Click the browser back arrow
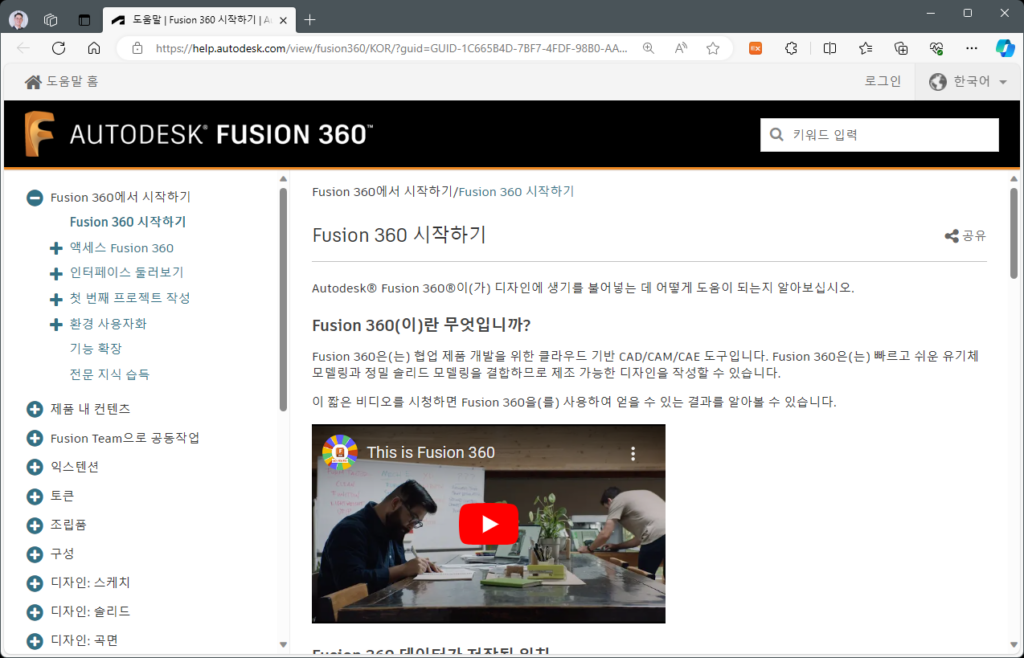The image size is (1024, 658). 24,48
